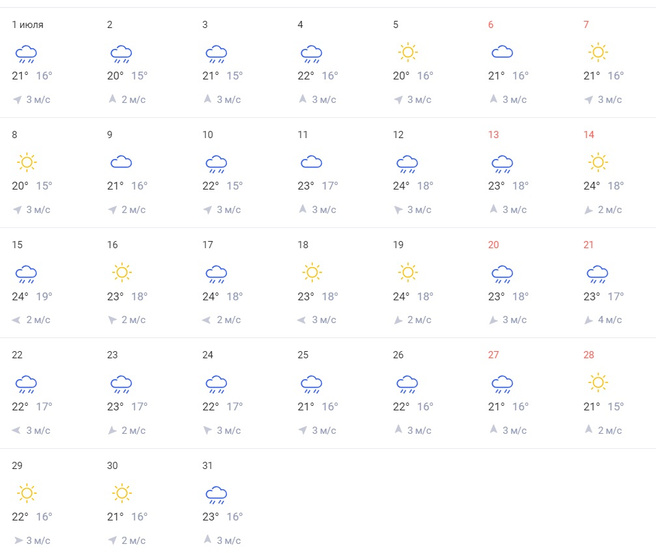Open the forecast for date 19
This screenshot has width=656, height=555.
coord(398,244)
